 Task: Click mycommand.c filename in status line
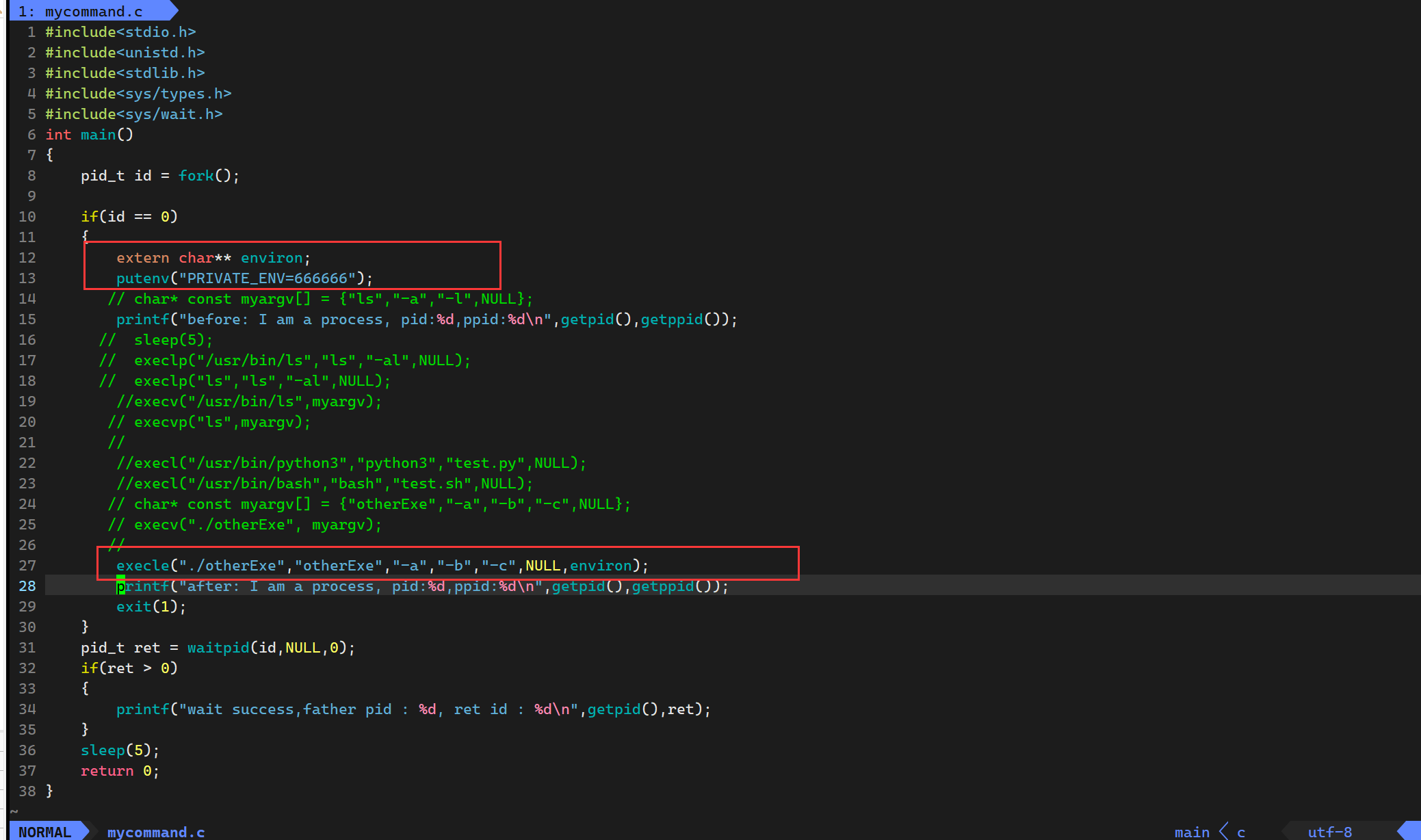(156, 832)
